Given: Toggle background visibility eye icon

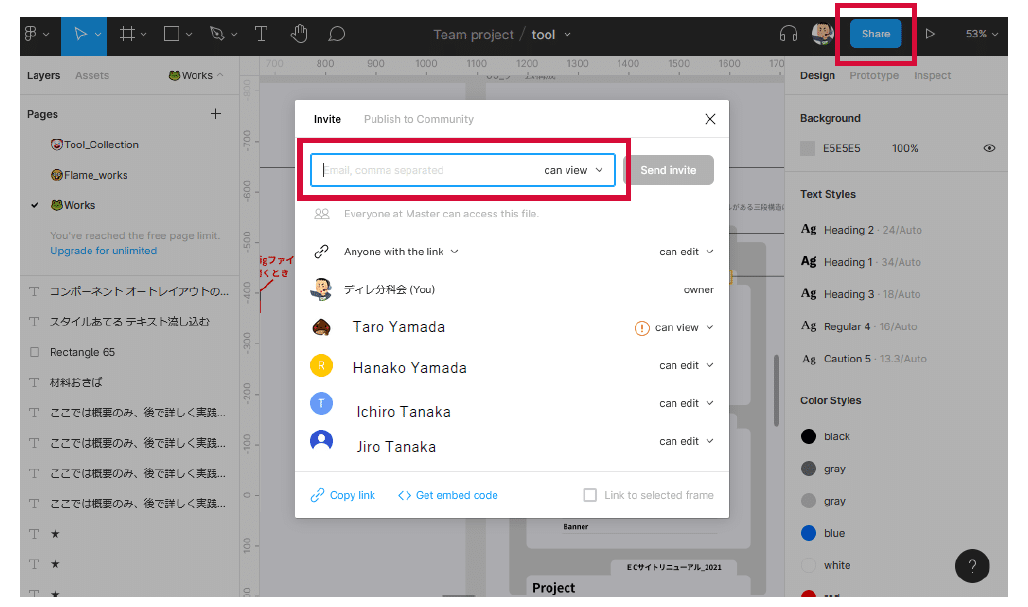Looking at the screenshot, I should tap(989, 148).
